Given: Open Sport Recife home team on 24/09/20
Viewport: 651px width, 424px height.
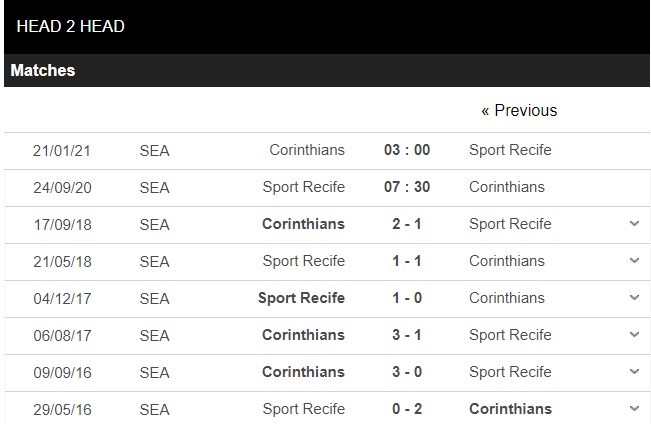Looking at the screenshot, I should coord(304,187).
